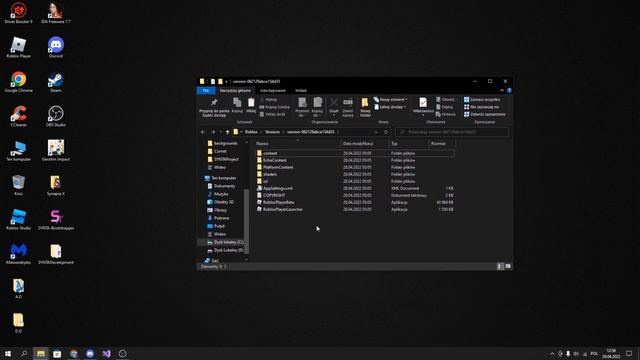Screen dimensions: 640x360
Task: Click the Edytuj (edit) ribbon command
Action: [x=444, y=107]
